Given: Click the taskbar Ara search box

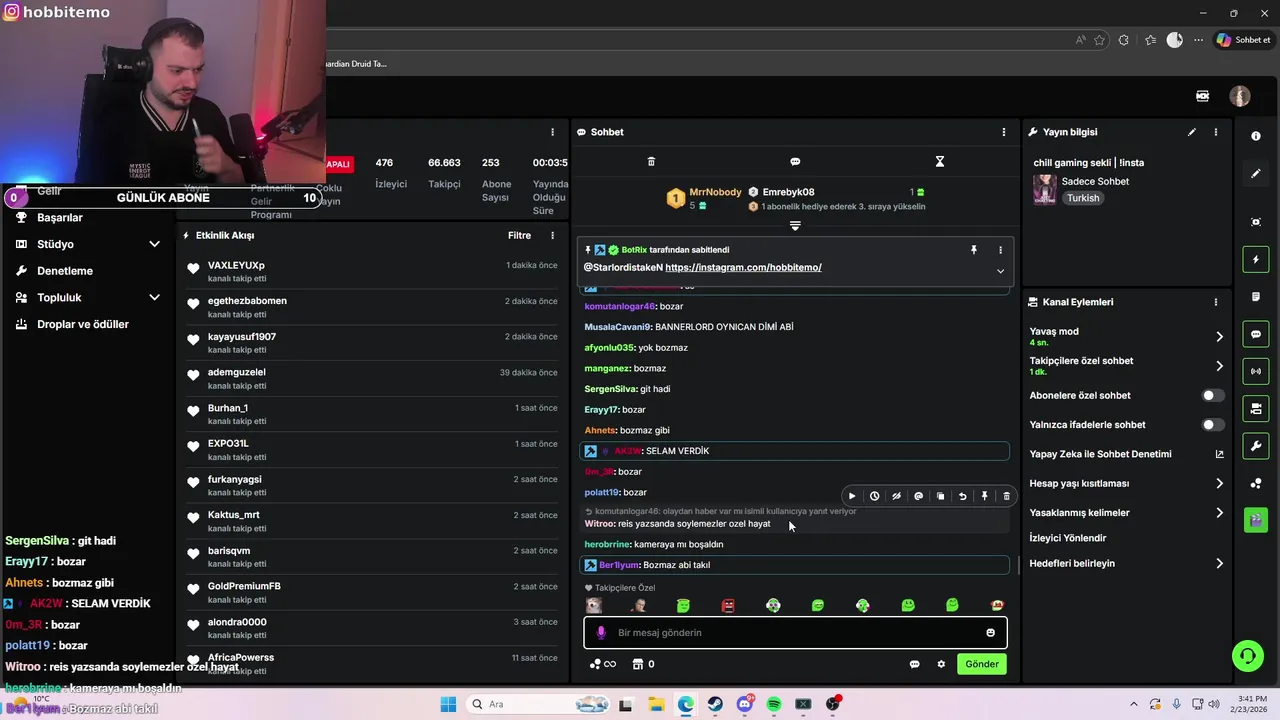Looking at the screenshot, I should coord(538,704).
